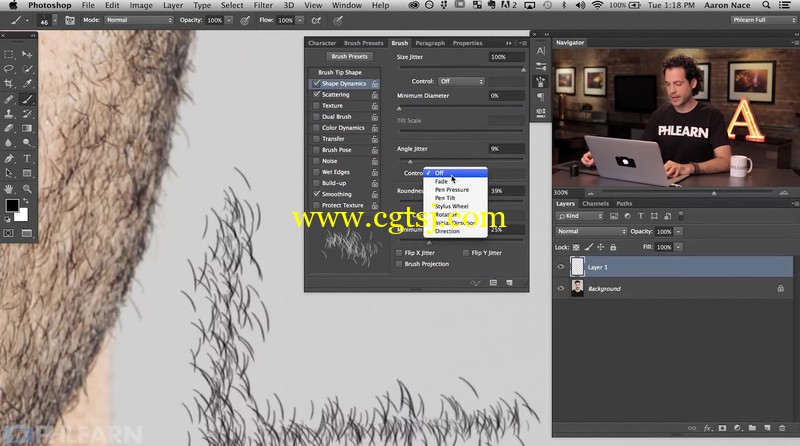Screen dimensions: 800x446
Task: Create a new layer group
Action: pos(752,428)
